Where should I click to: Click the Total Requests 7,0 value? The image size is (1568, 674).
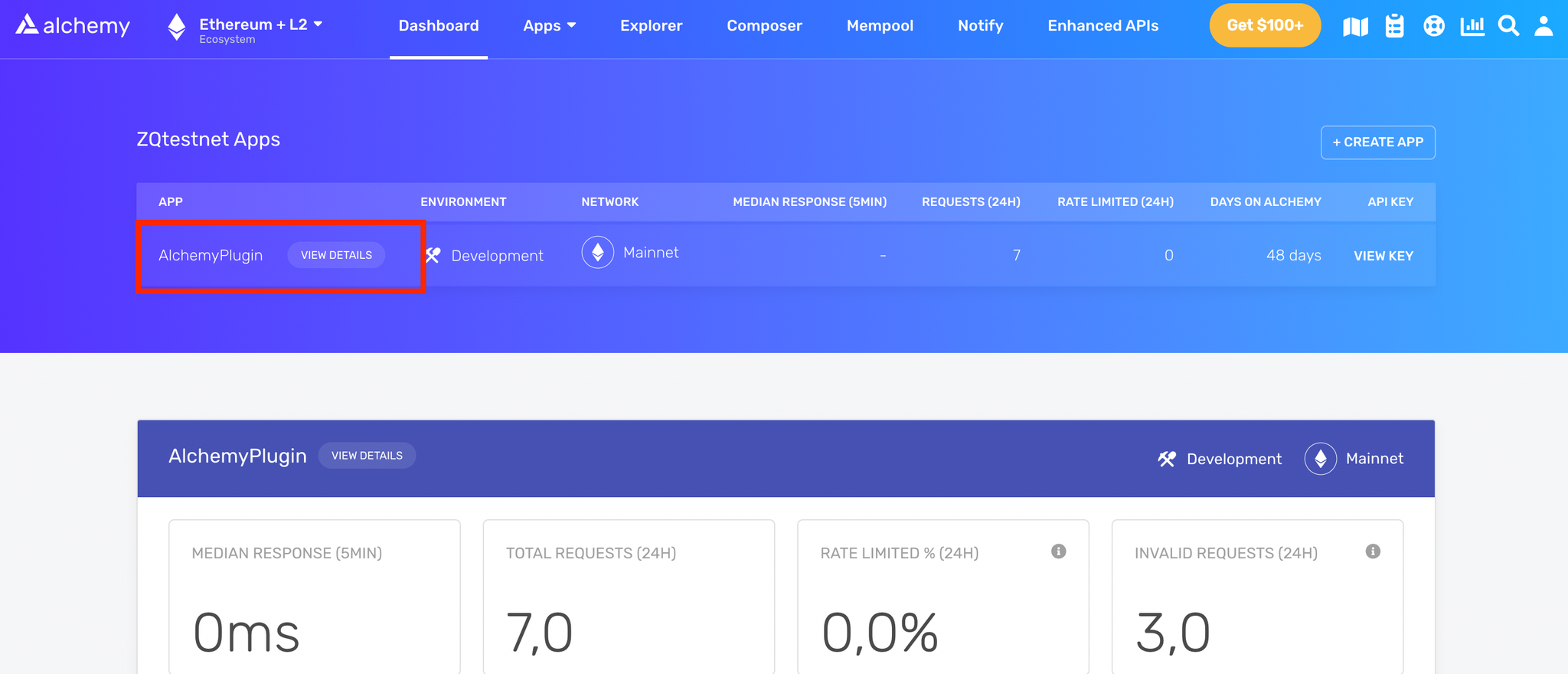[540, 633]
